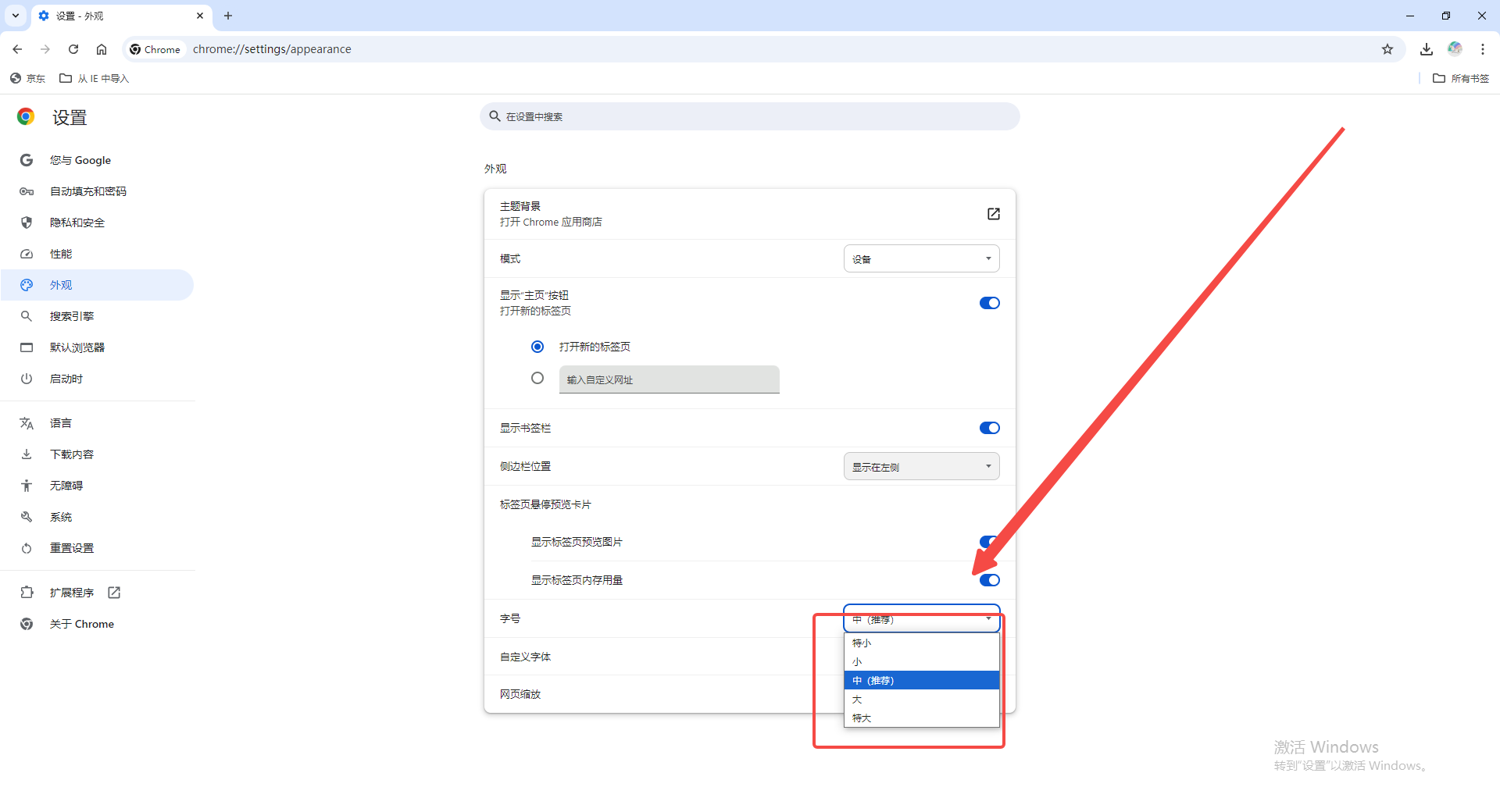This screenshot has width=1500, height=812.
Task: Toggle the 显示书签栏 switch
Action: pos(990,428)
